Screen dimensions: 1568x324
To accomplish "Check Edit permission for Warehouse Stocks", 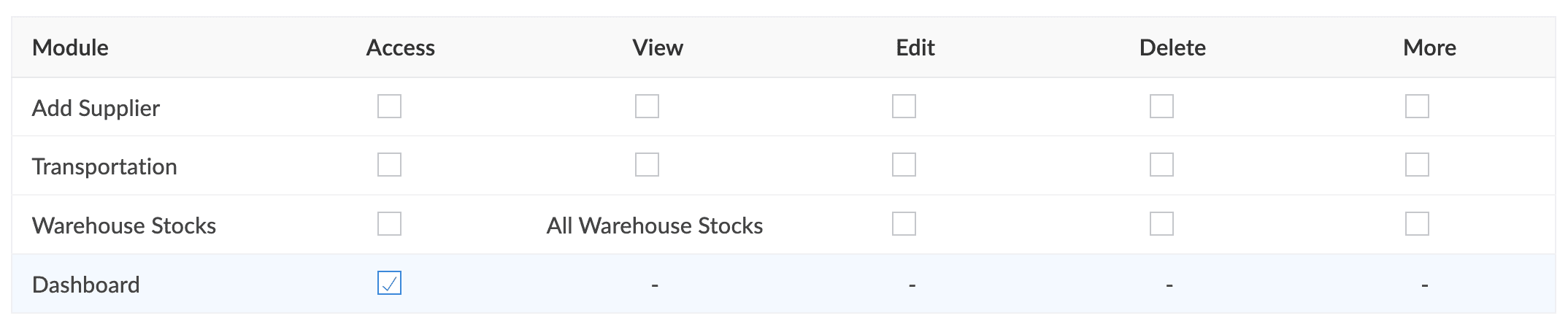I will coord(904,224).
